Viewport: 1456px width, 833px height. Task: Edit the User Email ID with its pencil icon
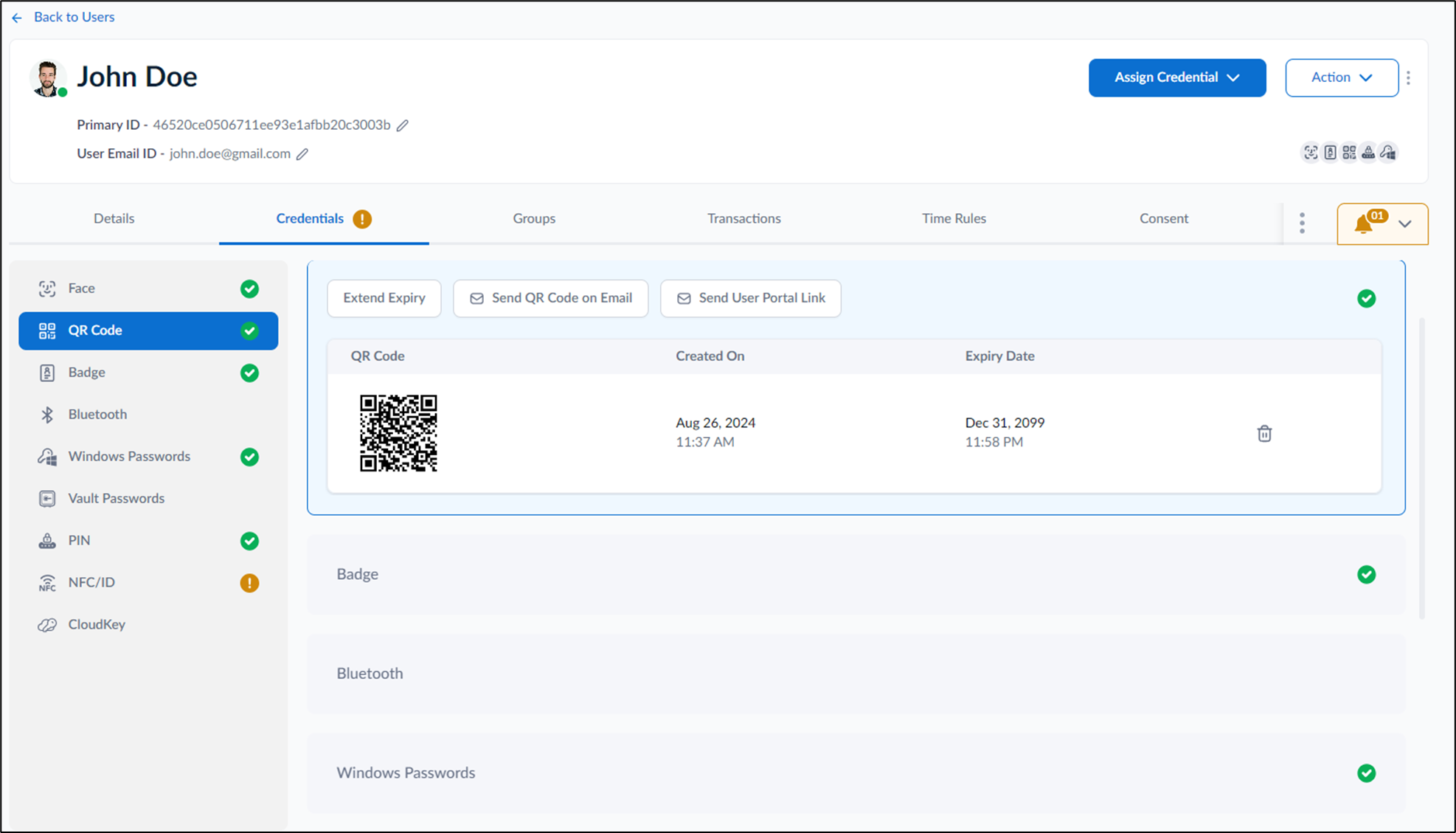[302, 154]
